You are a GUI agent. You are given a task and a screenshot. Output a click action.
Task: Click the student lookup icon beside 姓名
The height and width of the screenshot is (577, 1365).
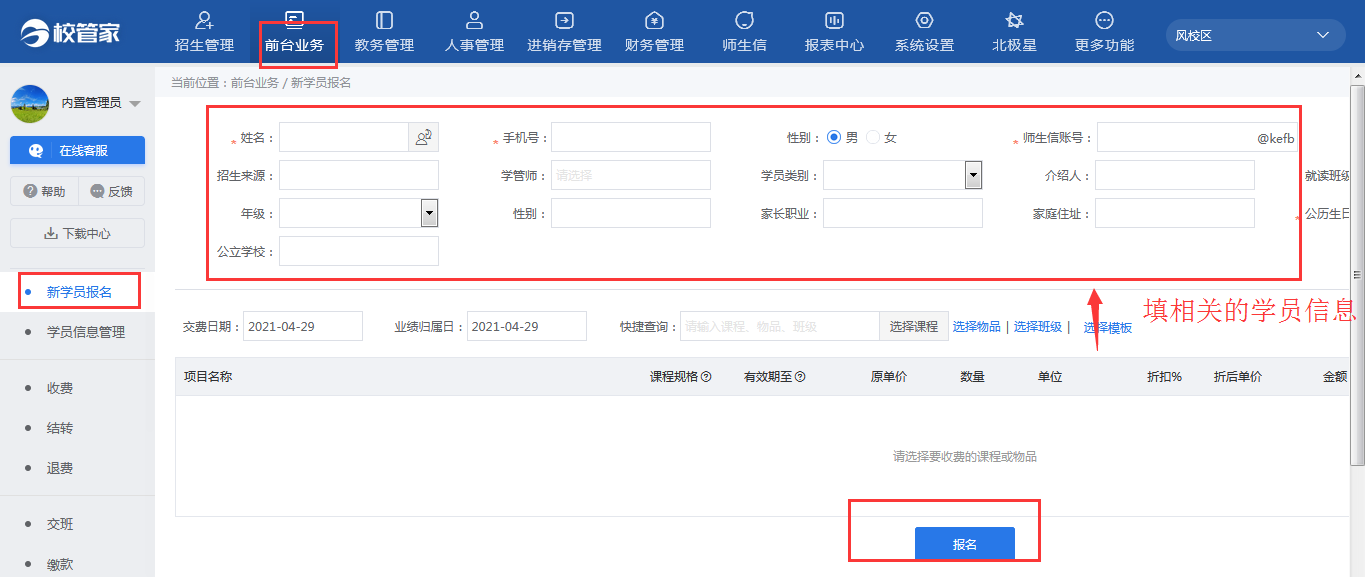423,137
